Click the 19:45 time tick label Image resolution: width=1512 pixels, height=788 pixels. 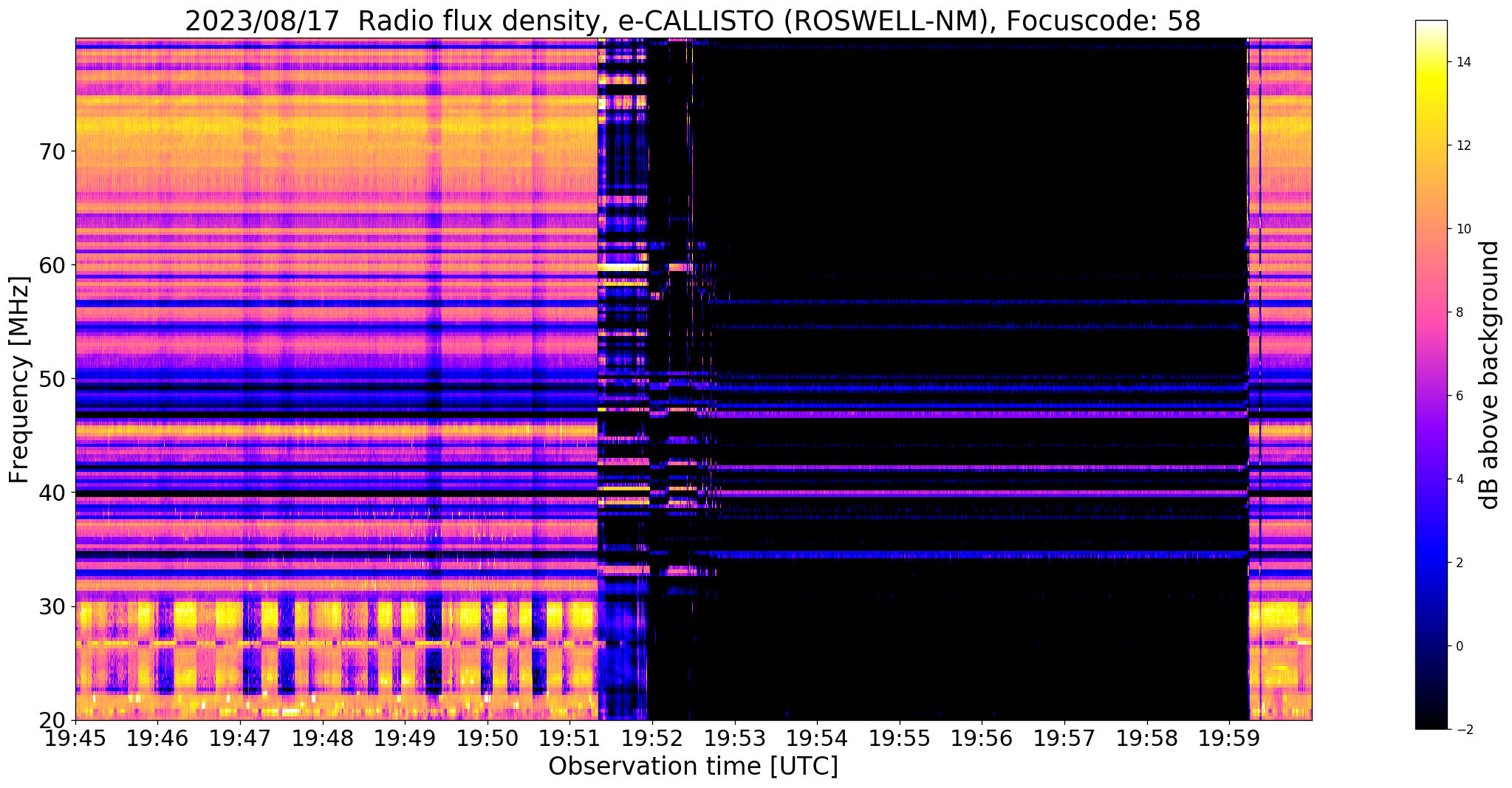[75, 738]
